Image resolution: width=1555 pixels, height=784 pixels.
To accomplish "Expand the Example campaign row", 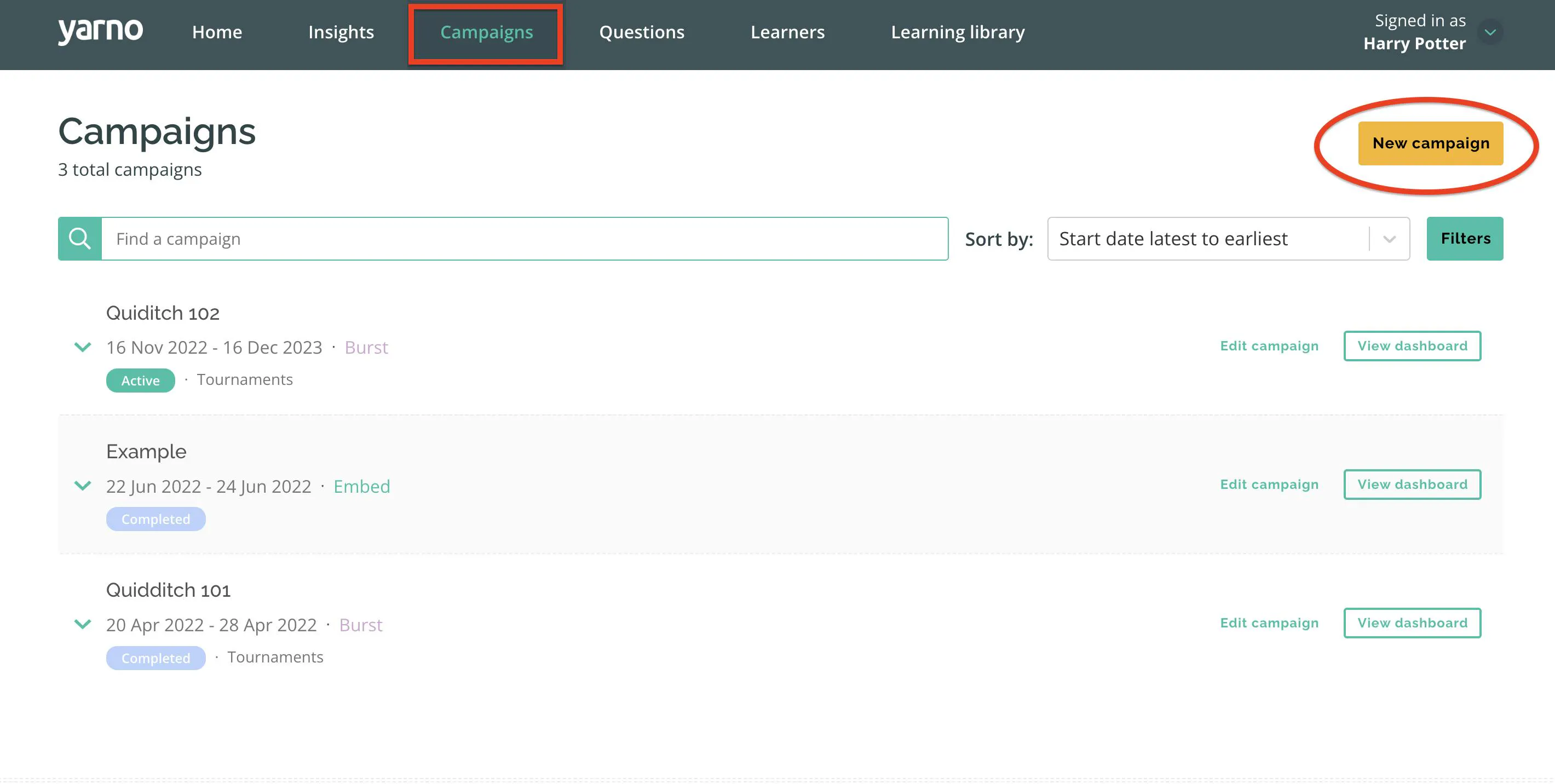I will tap(83, 485).
